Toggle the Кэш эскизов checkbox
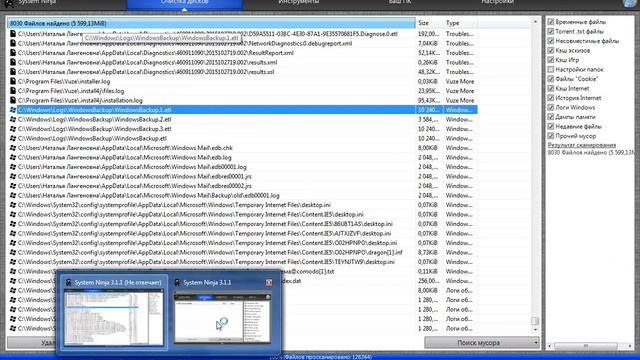640x360 pixels. pyautogui.click(x=551, y=50)
